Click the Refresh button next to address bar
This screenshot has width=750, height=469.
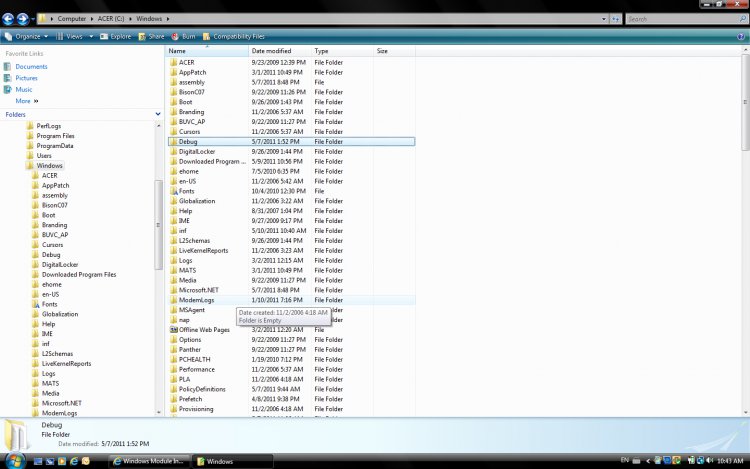616,19
